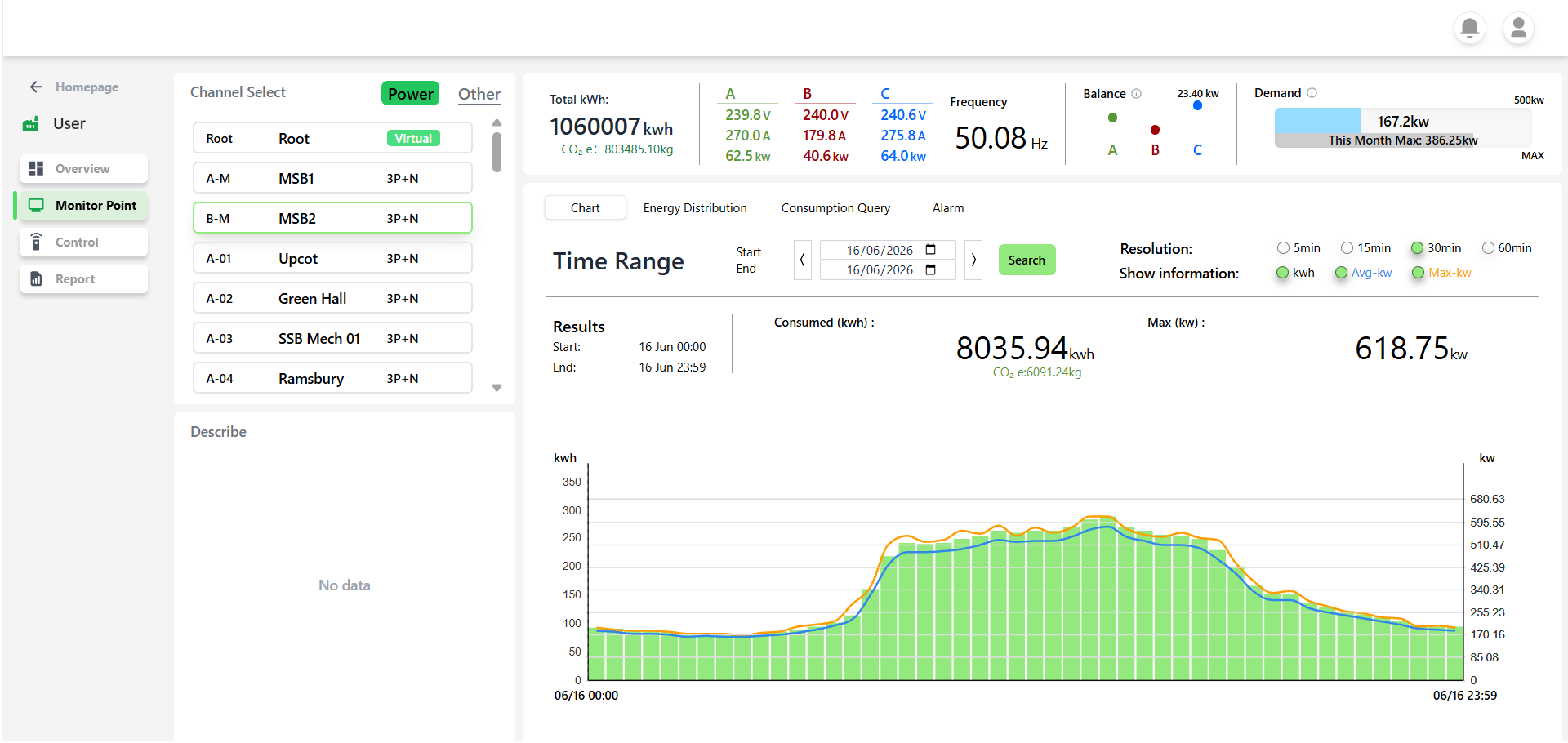Switch channel list to Other
The height and width of the screenshot is (743, 1568).
[479, 94]
